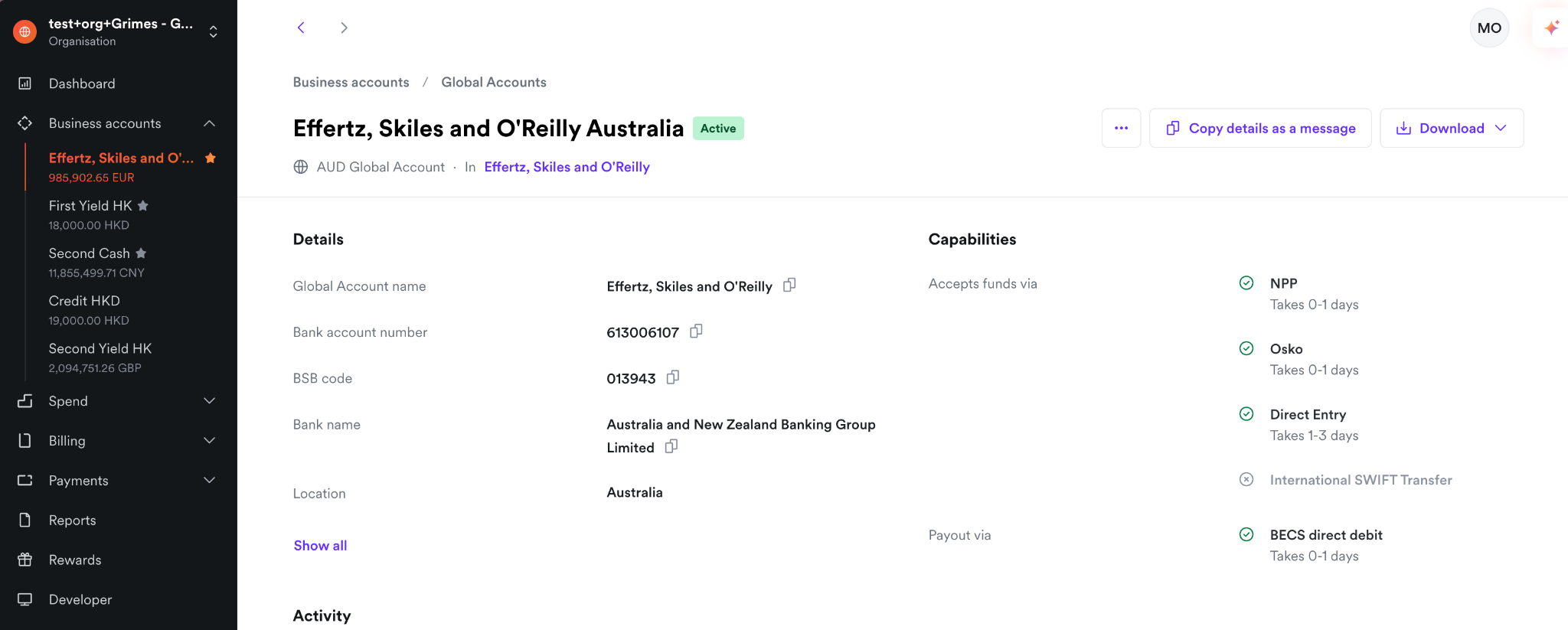Copy the BSB code value
The width and height of the screenshot is (1568, 630).
[673, 377]
